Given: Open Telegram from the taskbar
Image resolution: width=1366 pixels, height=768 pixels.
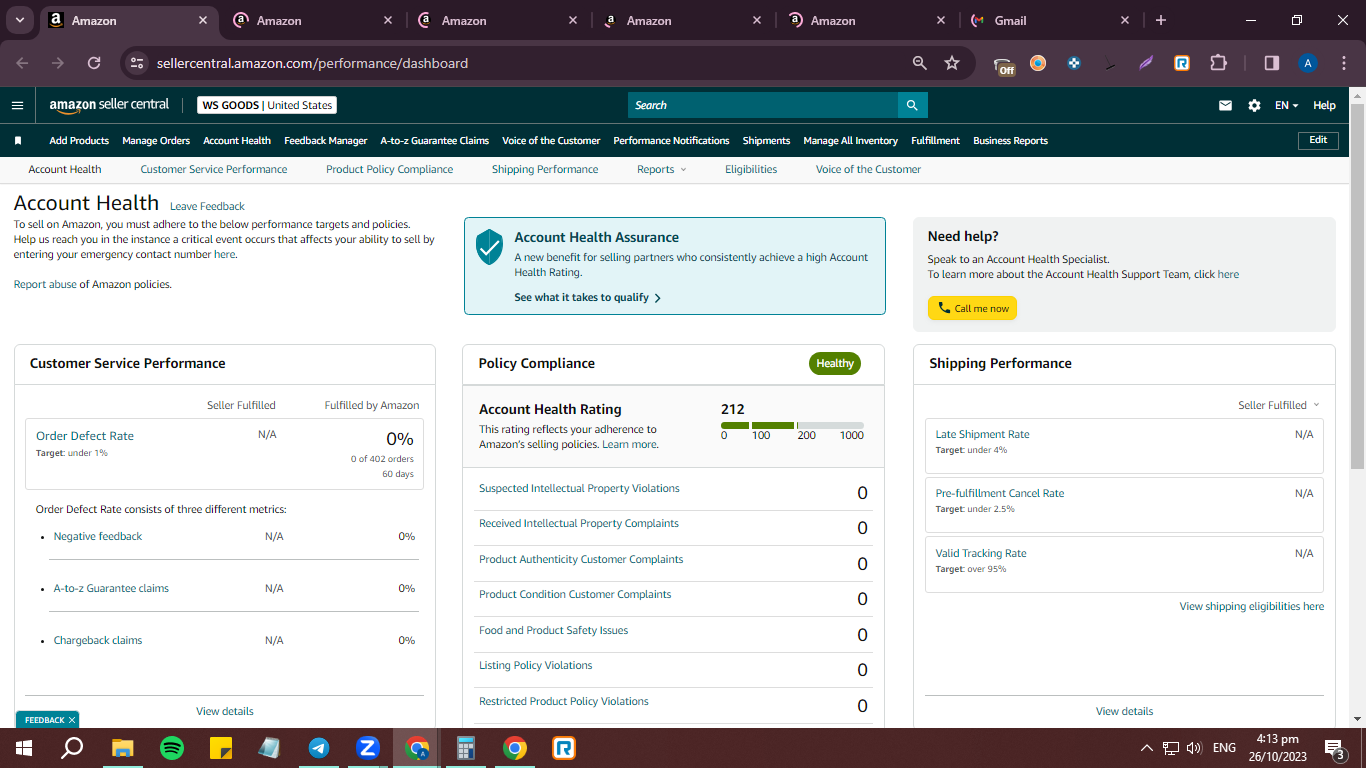Looking at the screenshot, I should point(319,748).
